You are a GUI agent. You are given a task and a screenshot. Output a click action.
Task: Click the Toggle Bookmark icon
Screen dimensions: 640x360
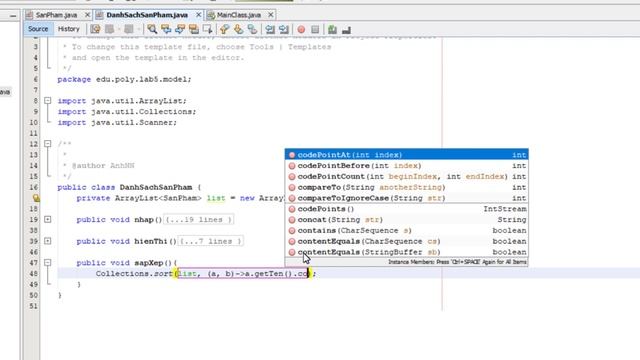point(252,29)
